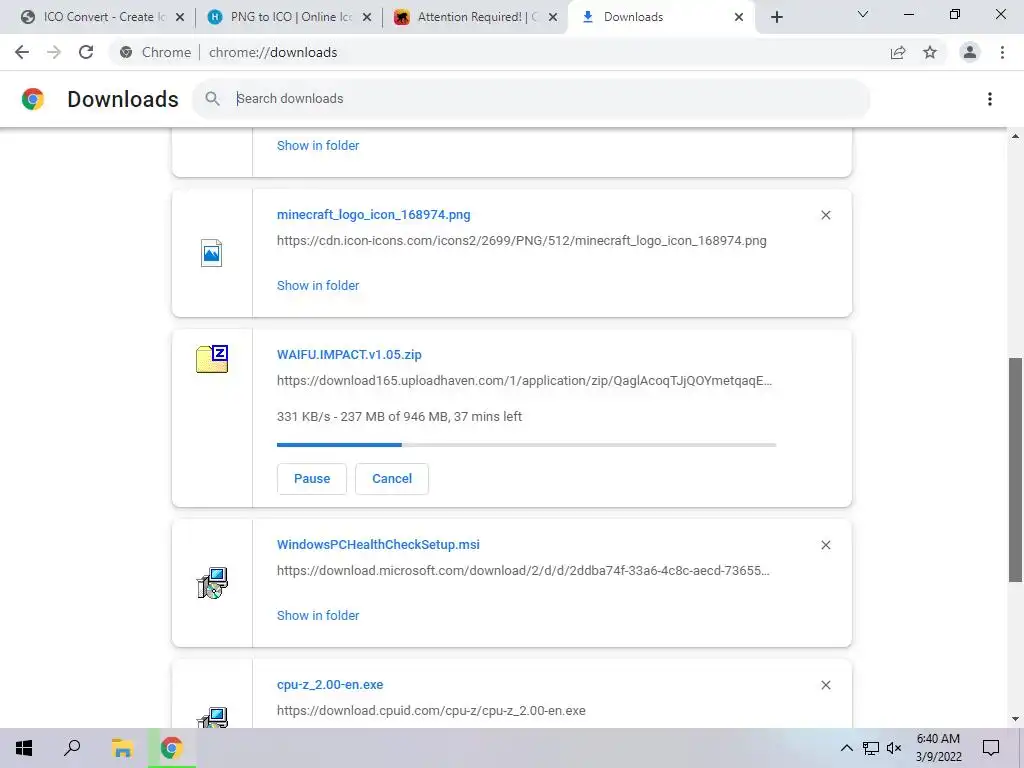Open the notification center icon
This screenshot has width=1024, height=768.
click(991, 748)
